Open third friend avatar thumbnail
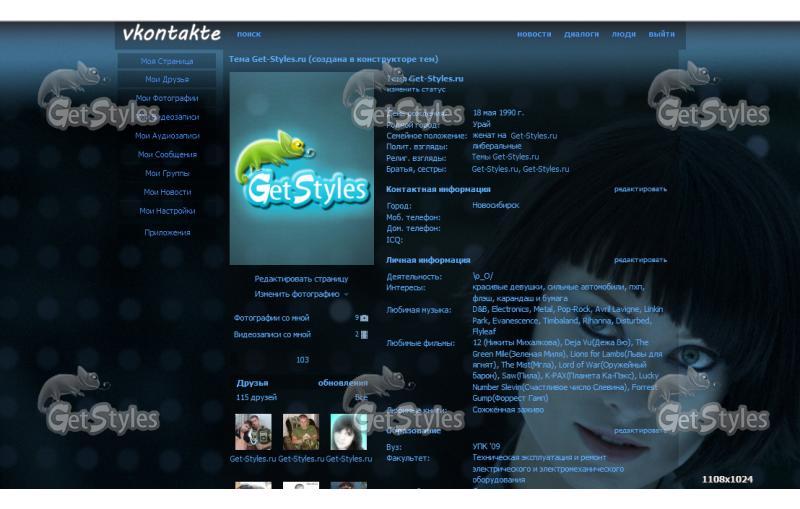800x509 pixels. click(348, 432)
